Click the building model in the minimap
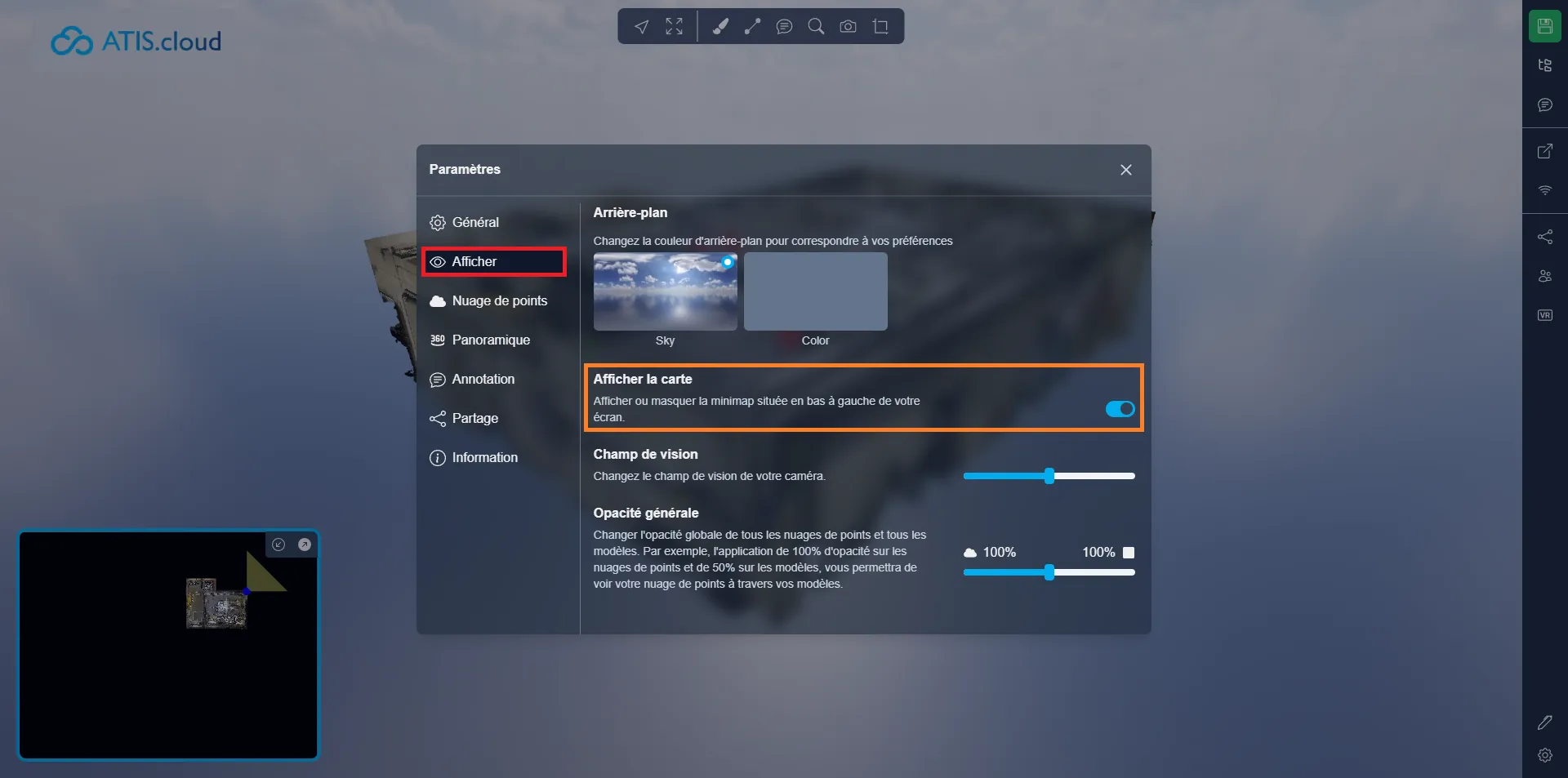The width and height of the screenshot is (1568, 778). pos(216,603)
